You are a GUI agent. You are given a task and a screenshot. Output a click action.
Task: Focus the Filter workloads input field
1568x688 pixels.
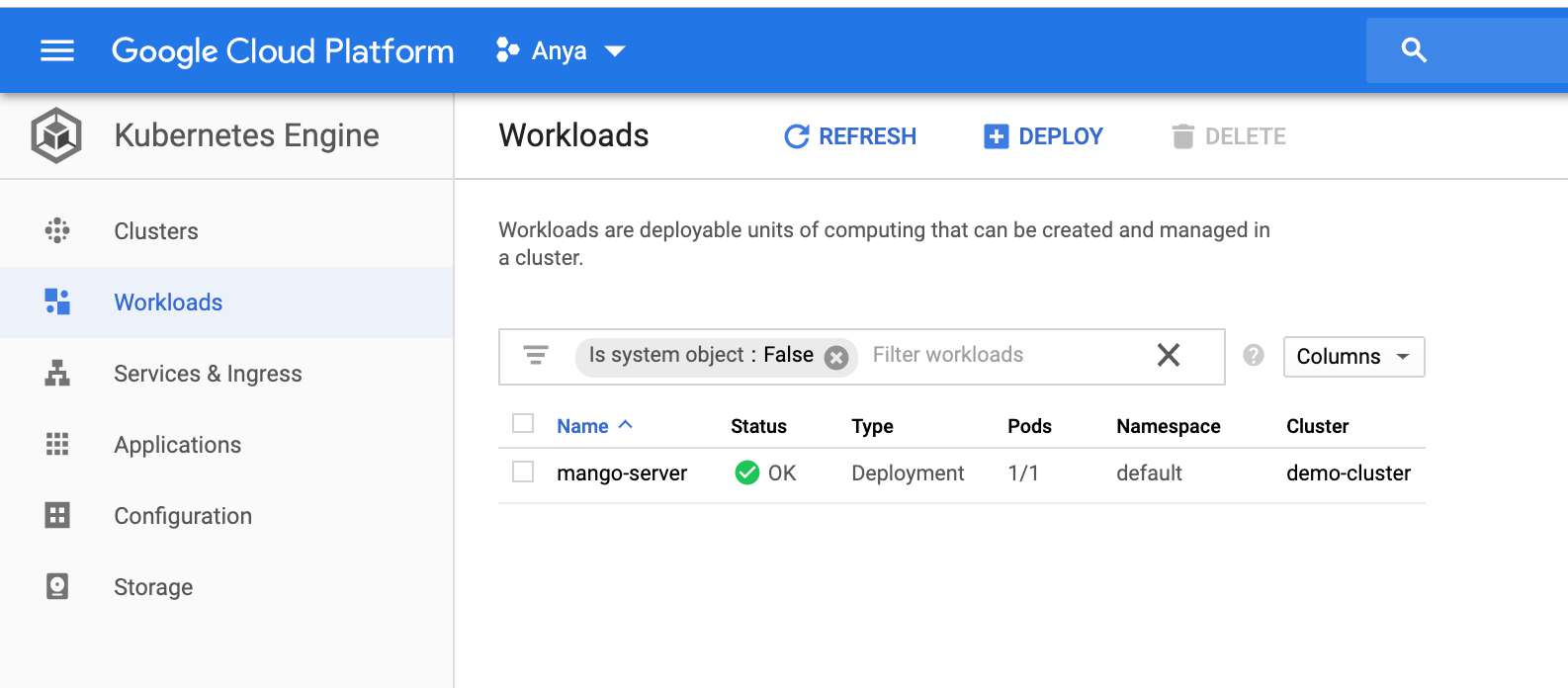(1003, 355)
